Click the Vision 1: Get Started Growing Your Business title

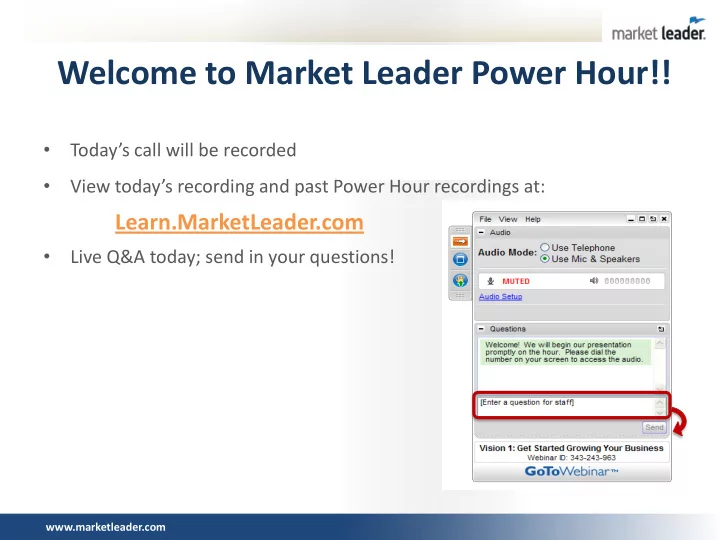[571, 448]
